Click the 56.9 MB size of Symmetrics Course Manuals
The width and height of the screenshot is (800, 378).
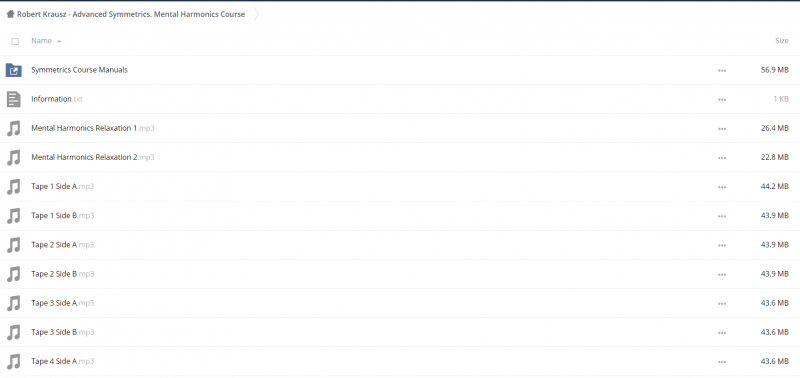pyautogui.click(x=774, y=70)
